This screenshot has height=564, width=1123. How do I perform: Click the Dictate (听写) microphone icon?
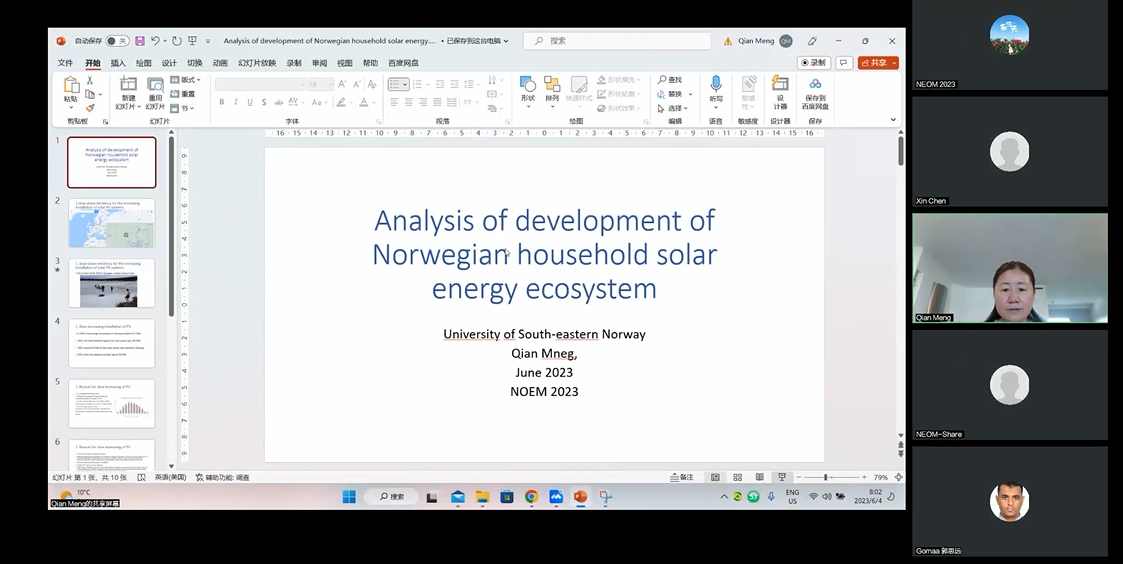[x=715, y=84]
